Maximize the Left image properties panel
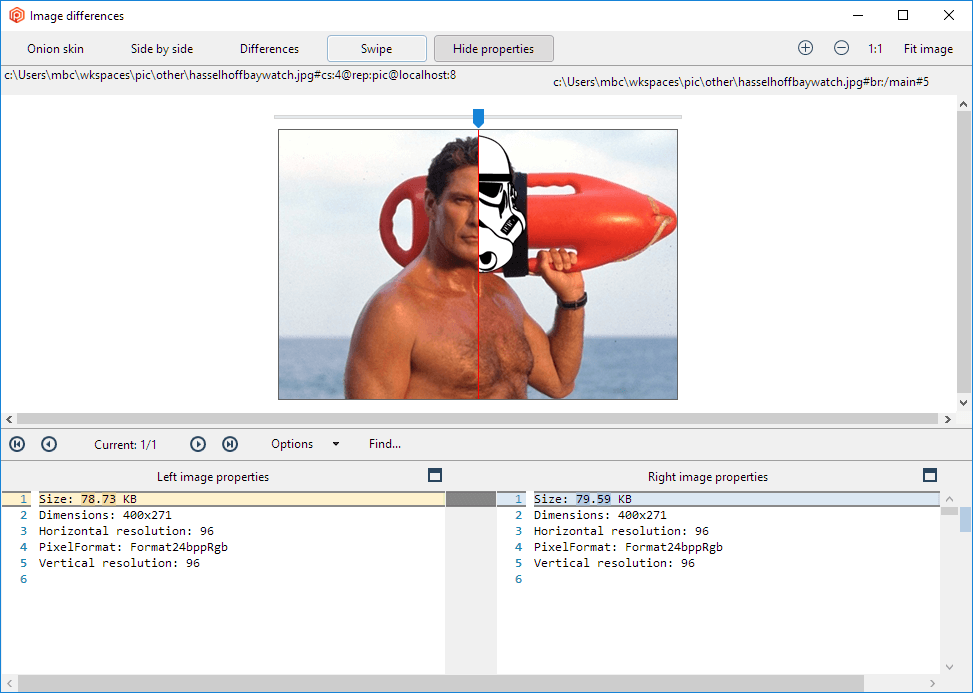Screen dimensions: 973x693 435,475
